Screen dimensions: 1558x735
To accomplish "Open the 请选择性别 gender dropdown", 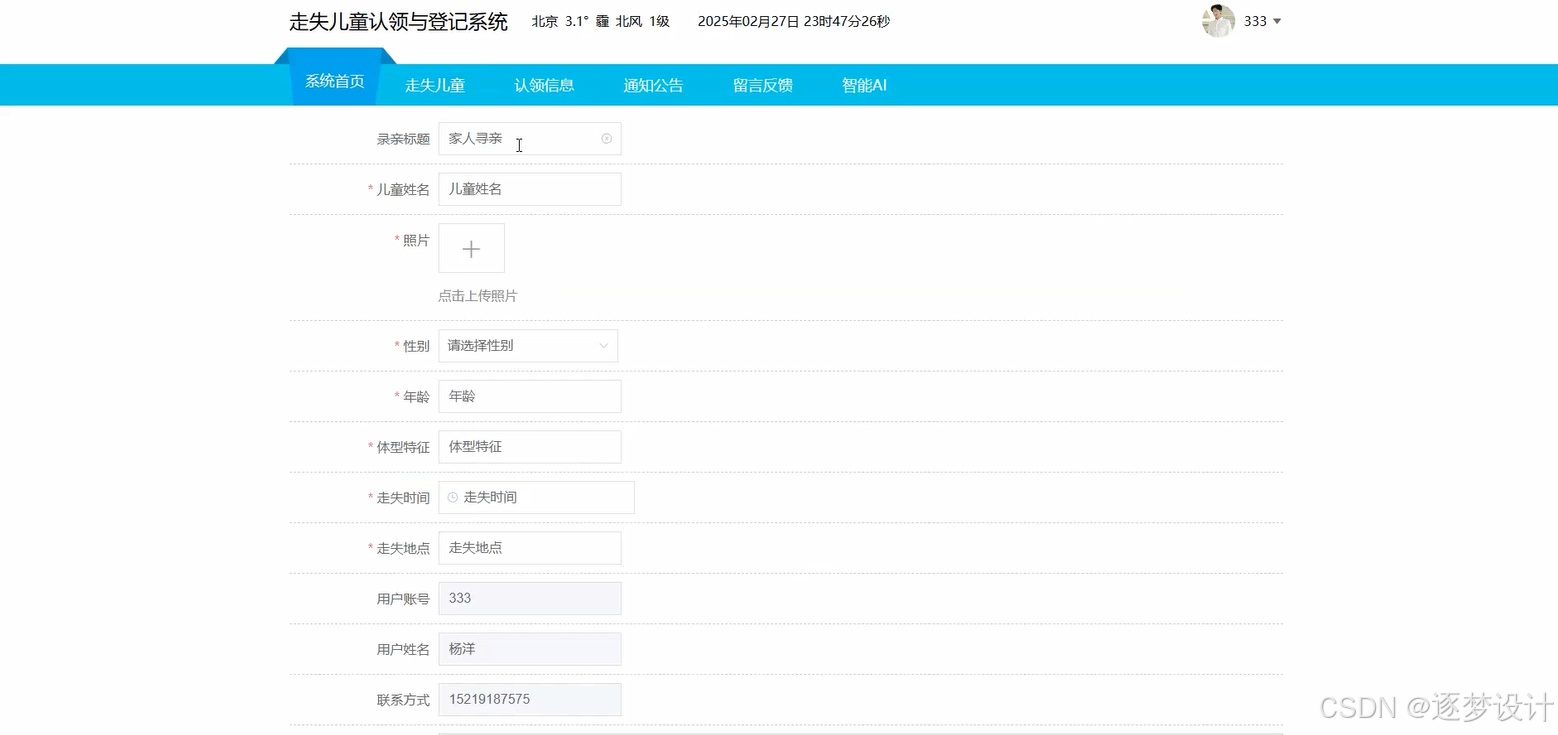I will tap(520, 345).
